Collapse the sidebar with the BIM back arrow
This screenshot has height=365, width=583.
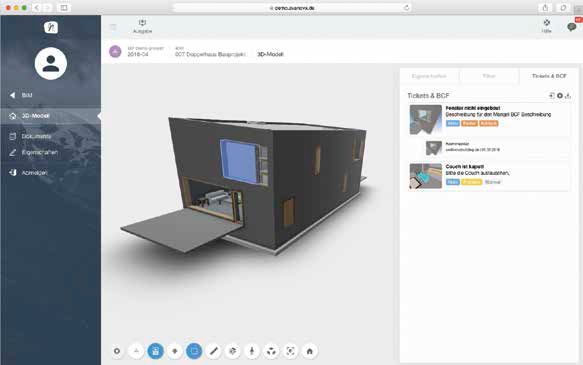[13, 95]
